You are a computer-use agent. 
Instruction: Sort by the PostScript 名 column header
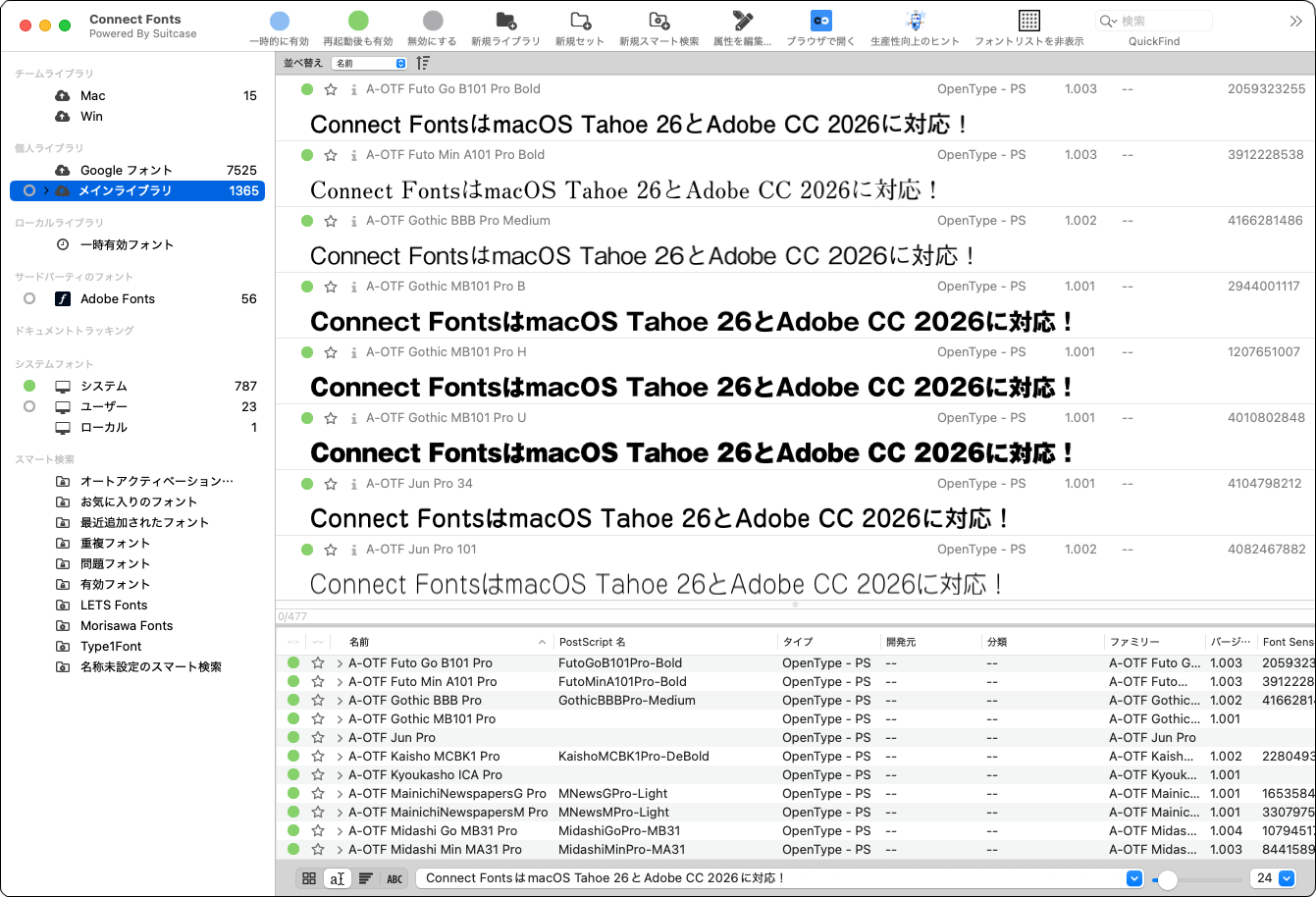tap(665, 642)
